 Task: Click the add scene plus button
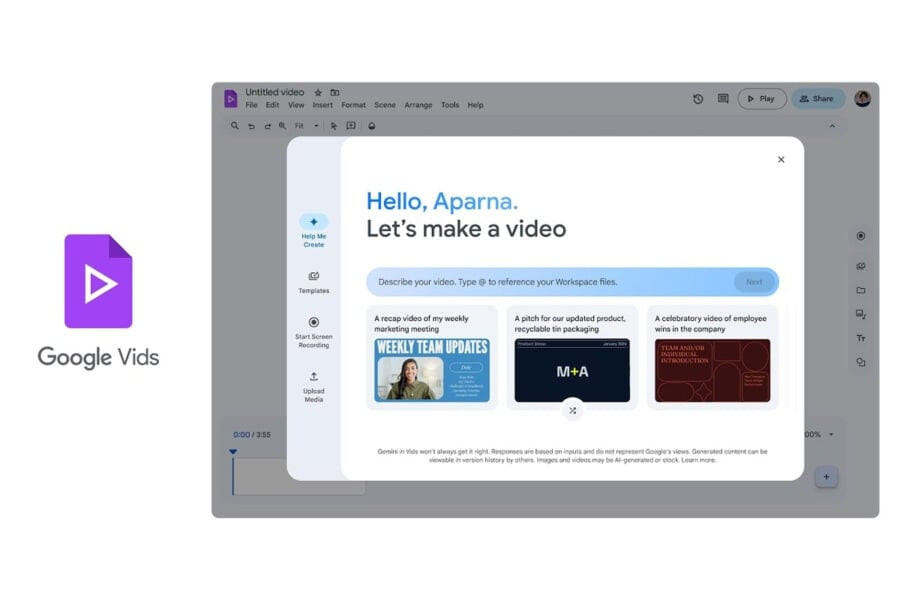[x=827, y=477]
